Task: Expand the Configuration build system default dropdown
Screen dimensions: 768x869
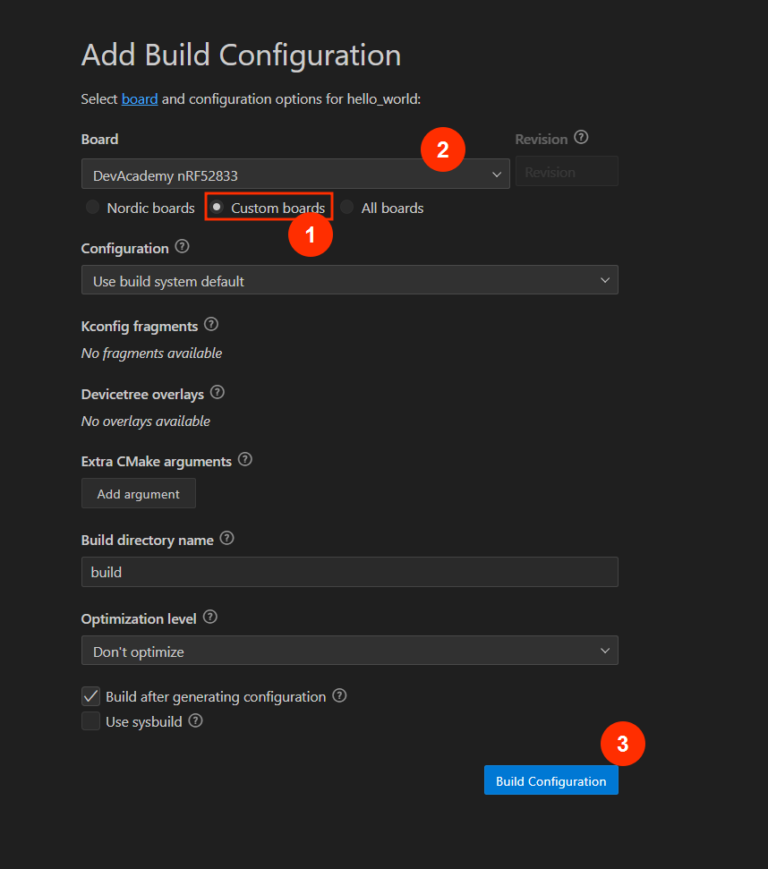Action: pyautogui.click(x=349, y=281)
